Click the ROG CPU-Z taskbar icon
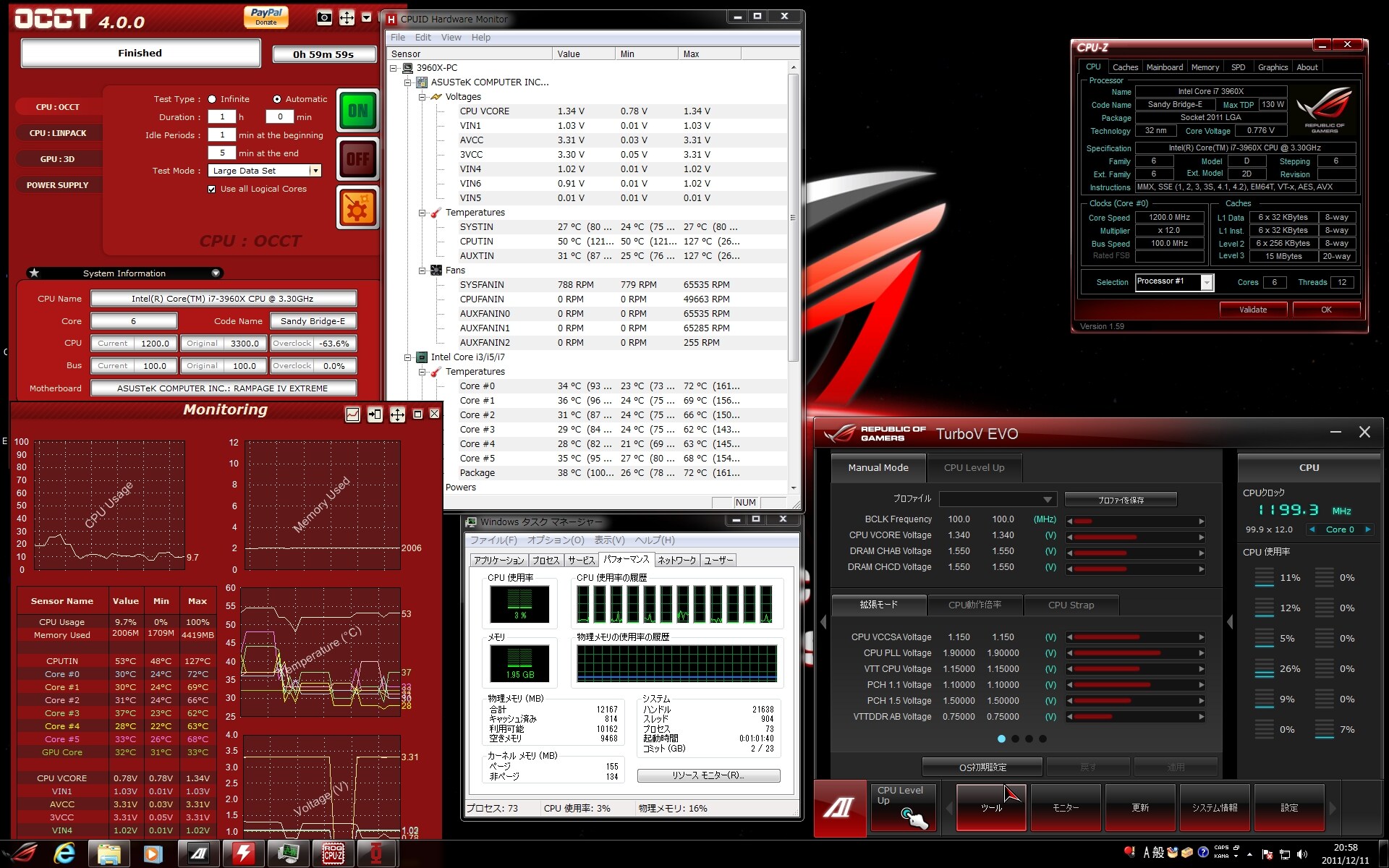This screenshot has width=1389, height=868. (333, 854)
